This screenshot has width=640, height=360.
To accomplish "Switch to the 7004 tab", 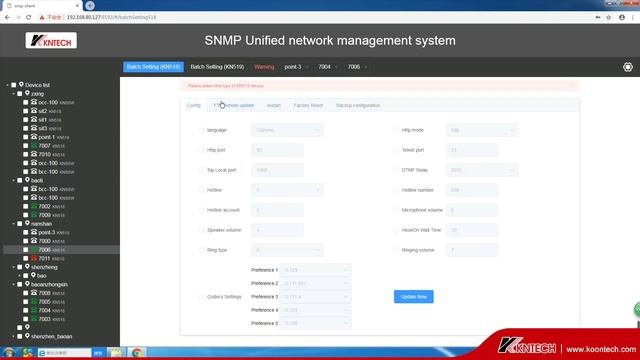I will [x=324, y=67].
